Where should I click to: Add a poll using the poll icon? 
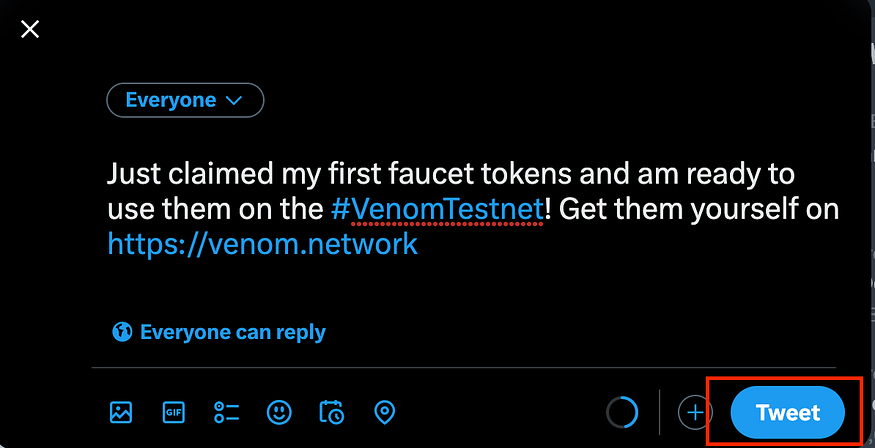(226, 412)
